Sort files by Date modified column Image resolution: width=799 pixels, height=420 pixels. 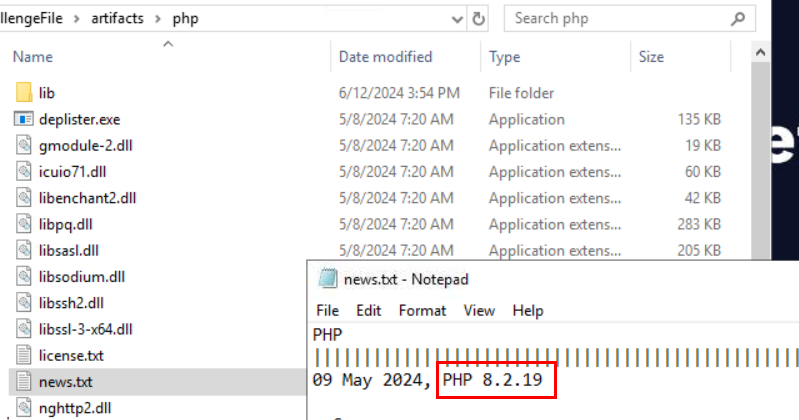(385, 57)
